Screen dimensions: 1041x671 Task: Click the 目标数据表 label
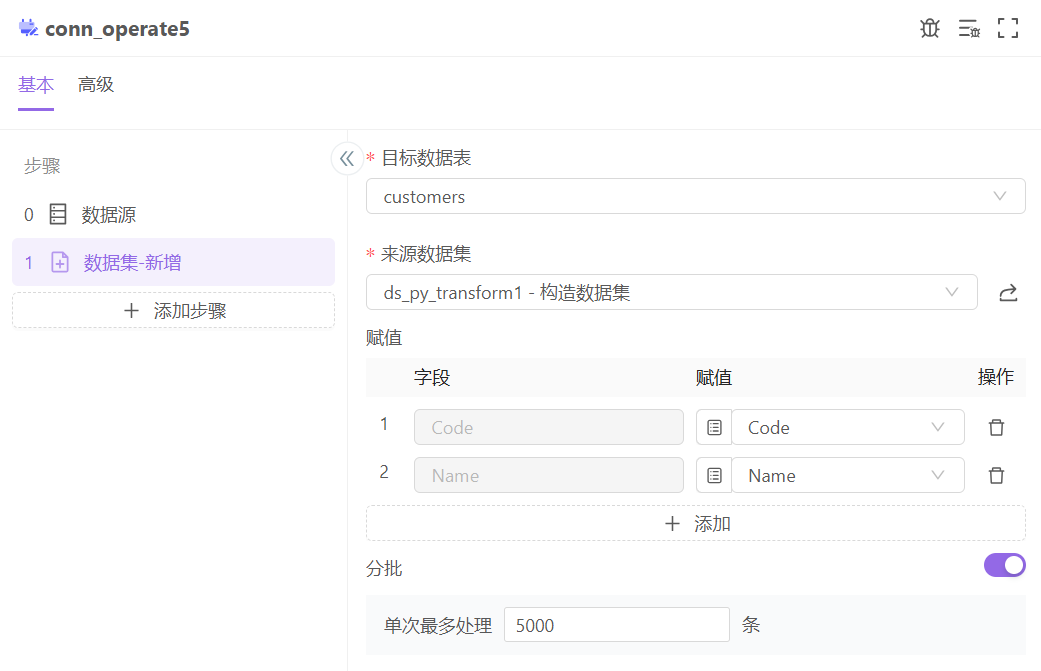(426, 158)
